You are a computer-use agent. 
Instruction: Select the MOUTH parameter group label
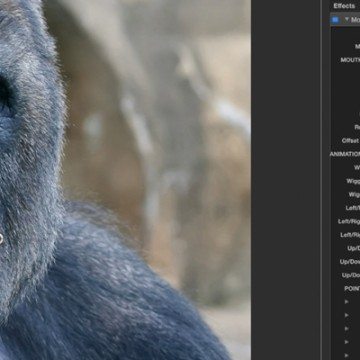[x=350, y=60]
